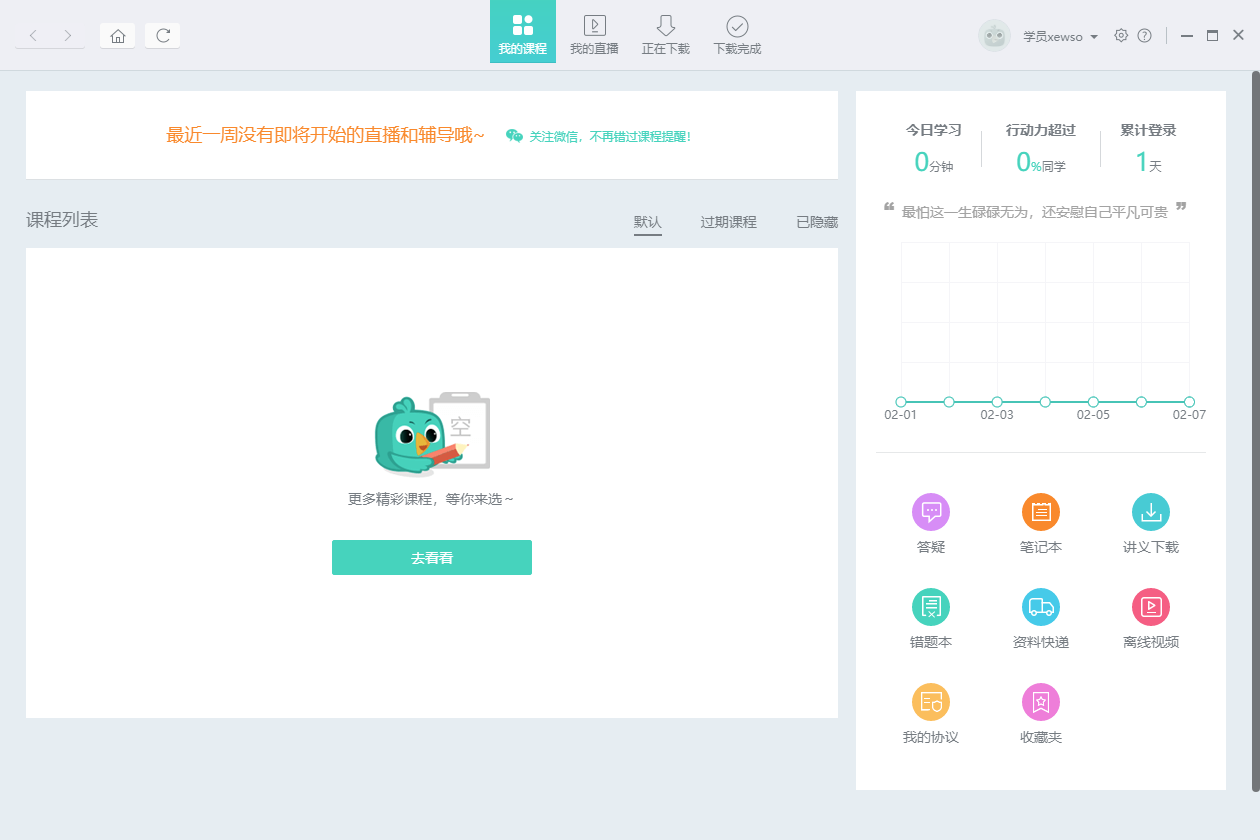Click the home button in toolbar
Screen dimensions: 1260x840
pyautogui.click(x=118, y=36)
